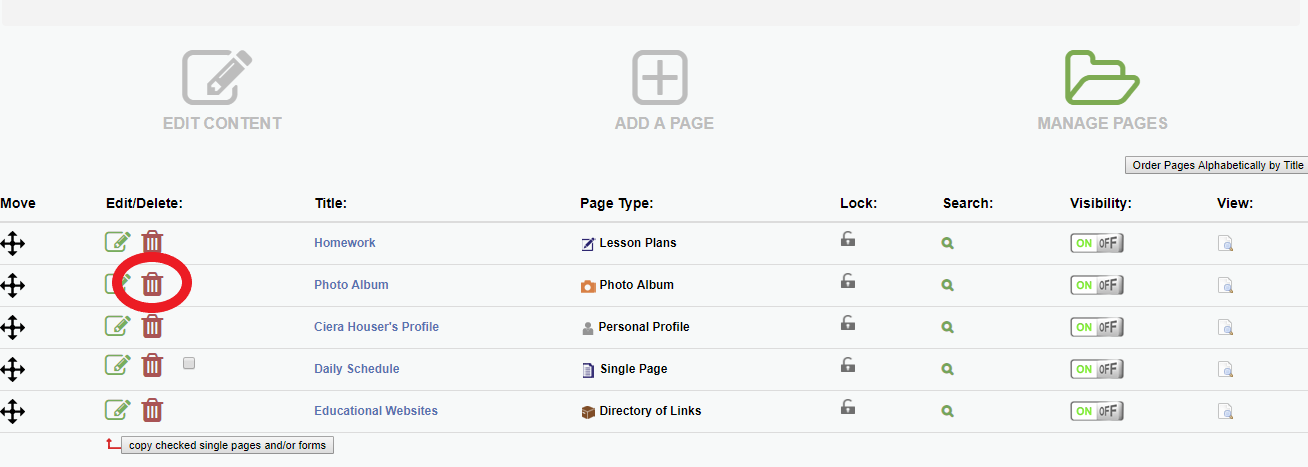Open the Photo Album title link

click(x=351, y=285)
